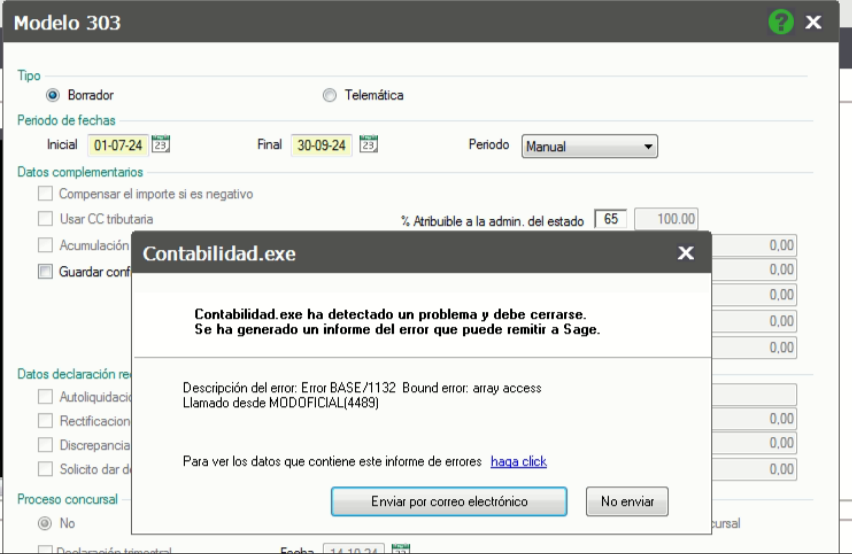
Task: Click the Final date field 30-09-24
Action: (321, 145)
